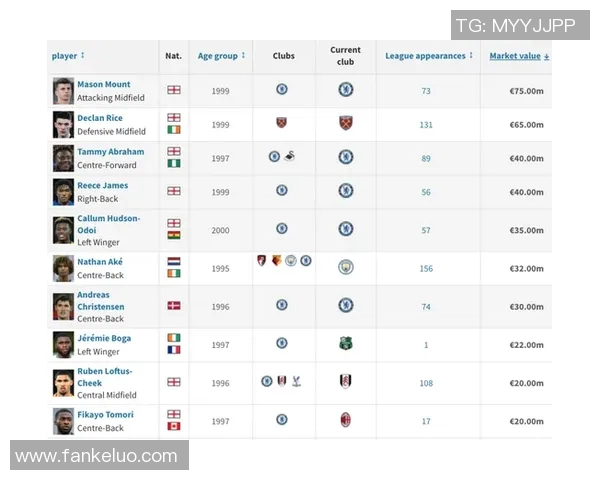Open Fikayo Tomori player name link
Image resolution: width=600 pixels, height=480 pixels.
[x=105, y=415]
